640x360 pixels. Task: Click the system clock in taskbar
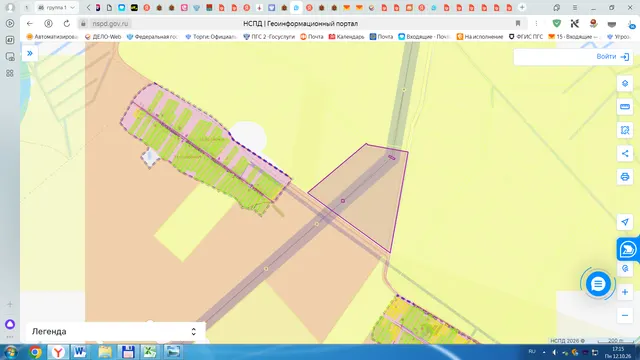point(618,352)
